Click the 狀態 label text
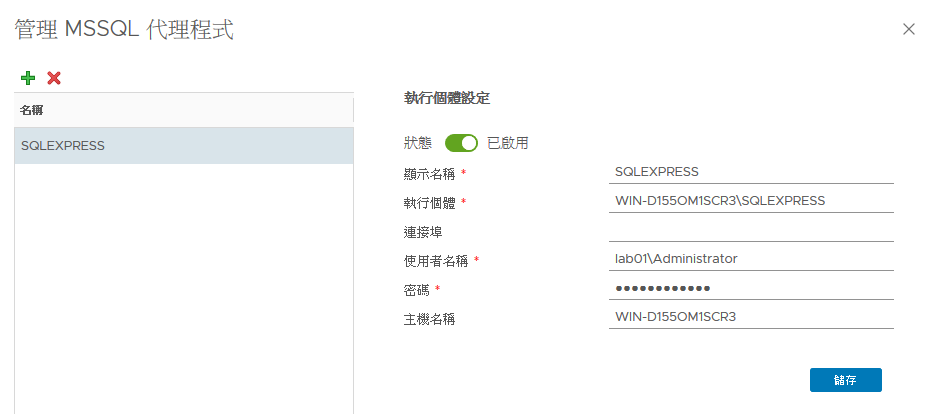The height and width of the screenshot is (414, 928). tap(417, 143)
